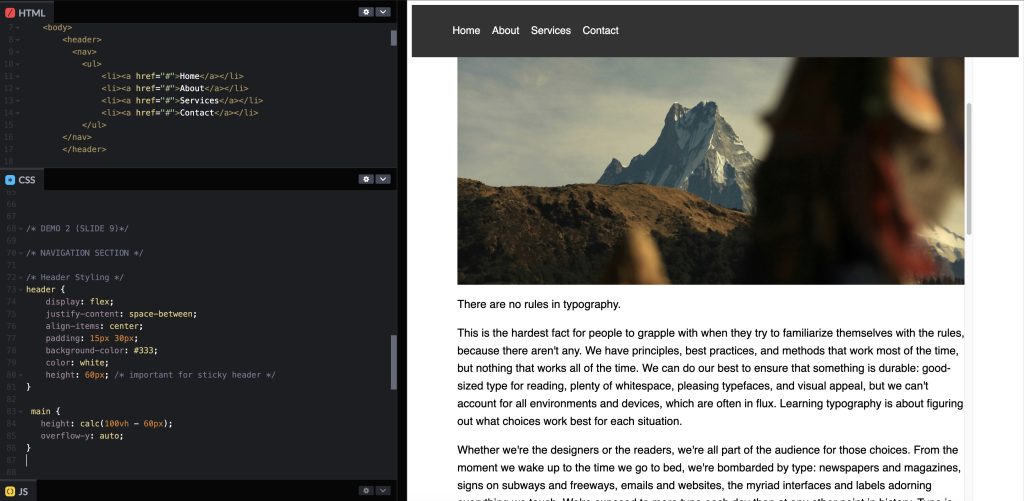Click the 'Header Styling' comment
1024x501 pixels.
[x=75, y=278]
